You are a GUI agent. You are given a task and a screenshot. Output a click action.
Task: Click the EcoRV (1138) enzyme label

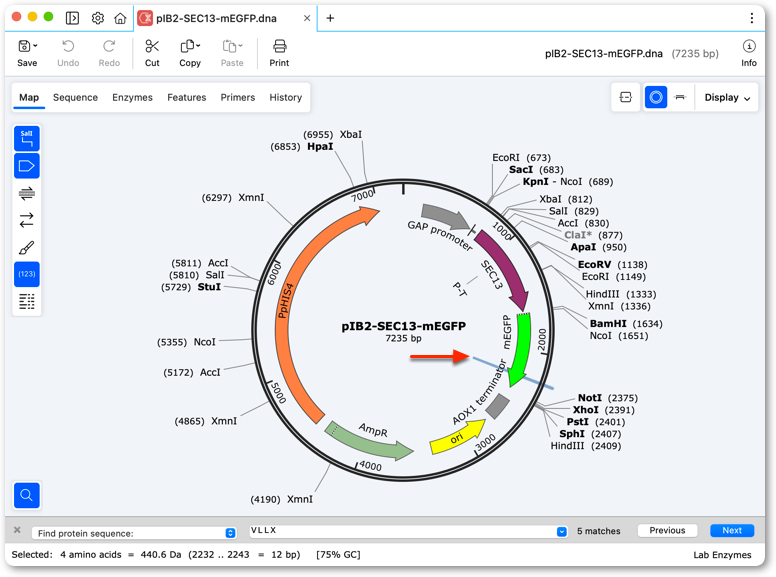613,265
